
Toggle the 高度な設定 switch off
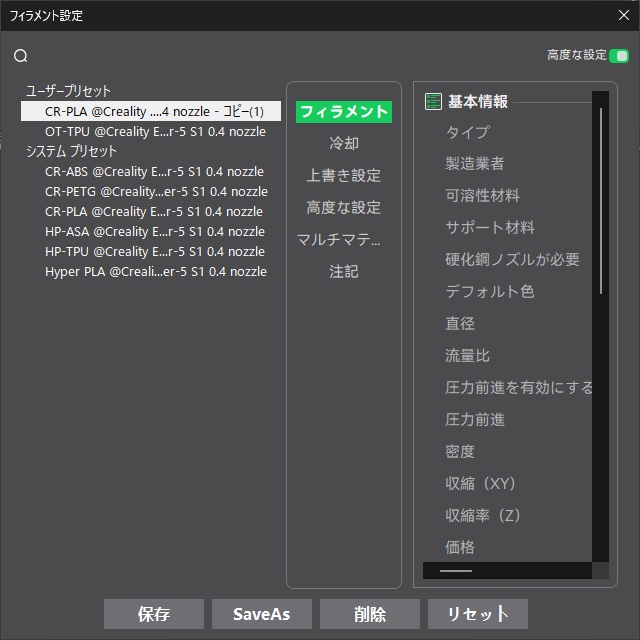pos(620,56)
